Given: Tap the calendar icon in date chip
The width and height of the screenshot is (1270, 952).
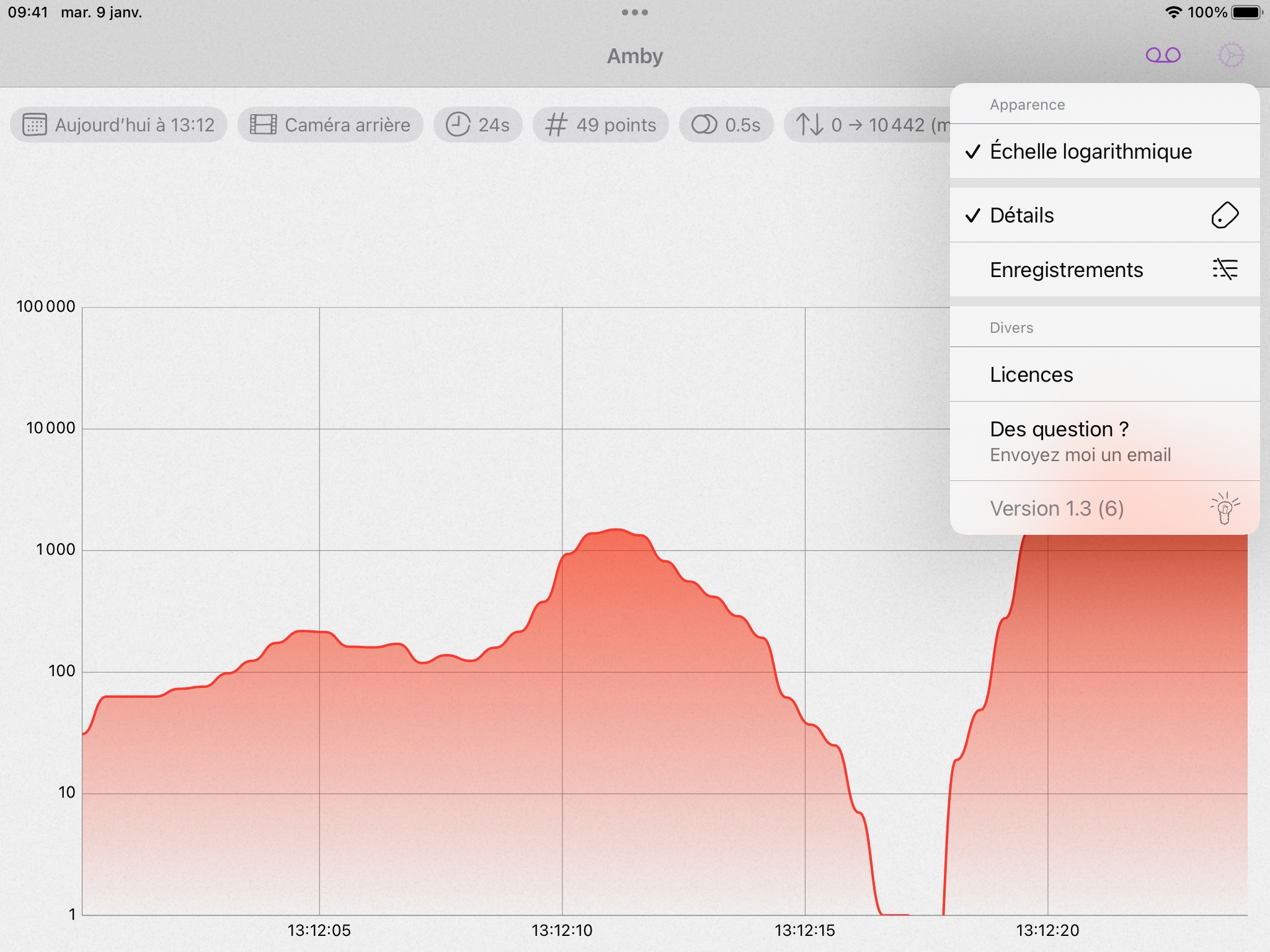Looking at the screenshot, I should tap(35, 125).
